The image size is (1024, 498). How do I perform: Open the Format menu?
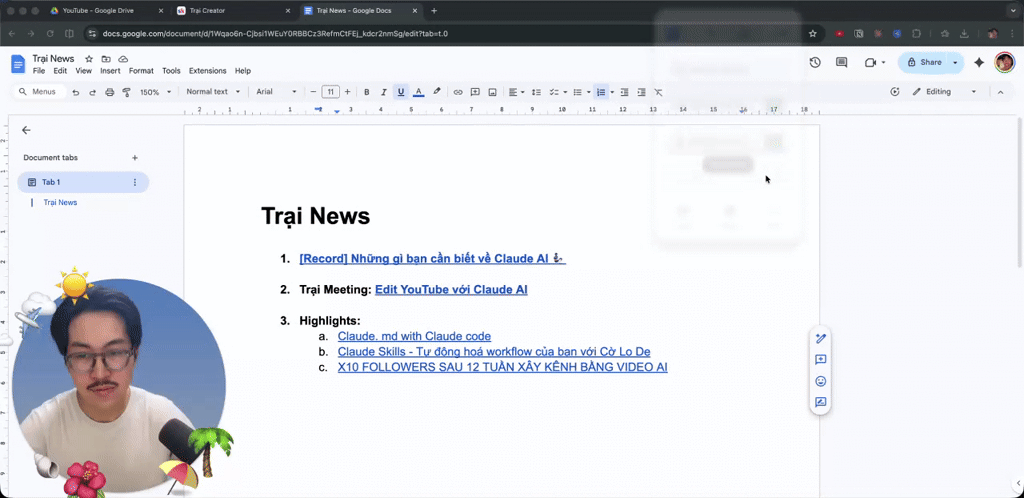(141, 70)
